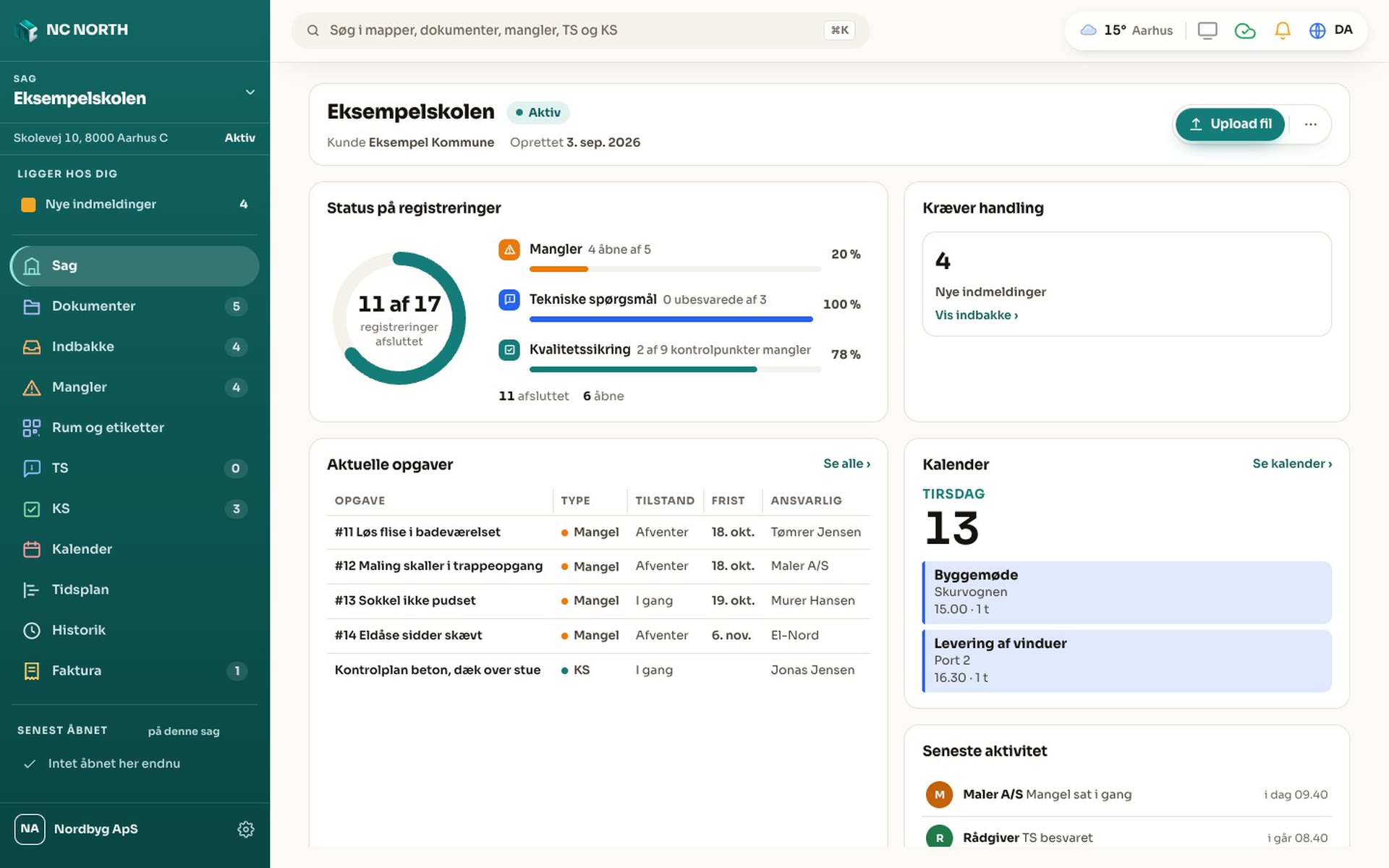Click the search magnifier icon
The height and width of the screenshot is (868, 1389).
pyautogui.click(x=313, y=30)
